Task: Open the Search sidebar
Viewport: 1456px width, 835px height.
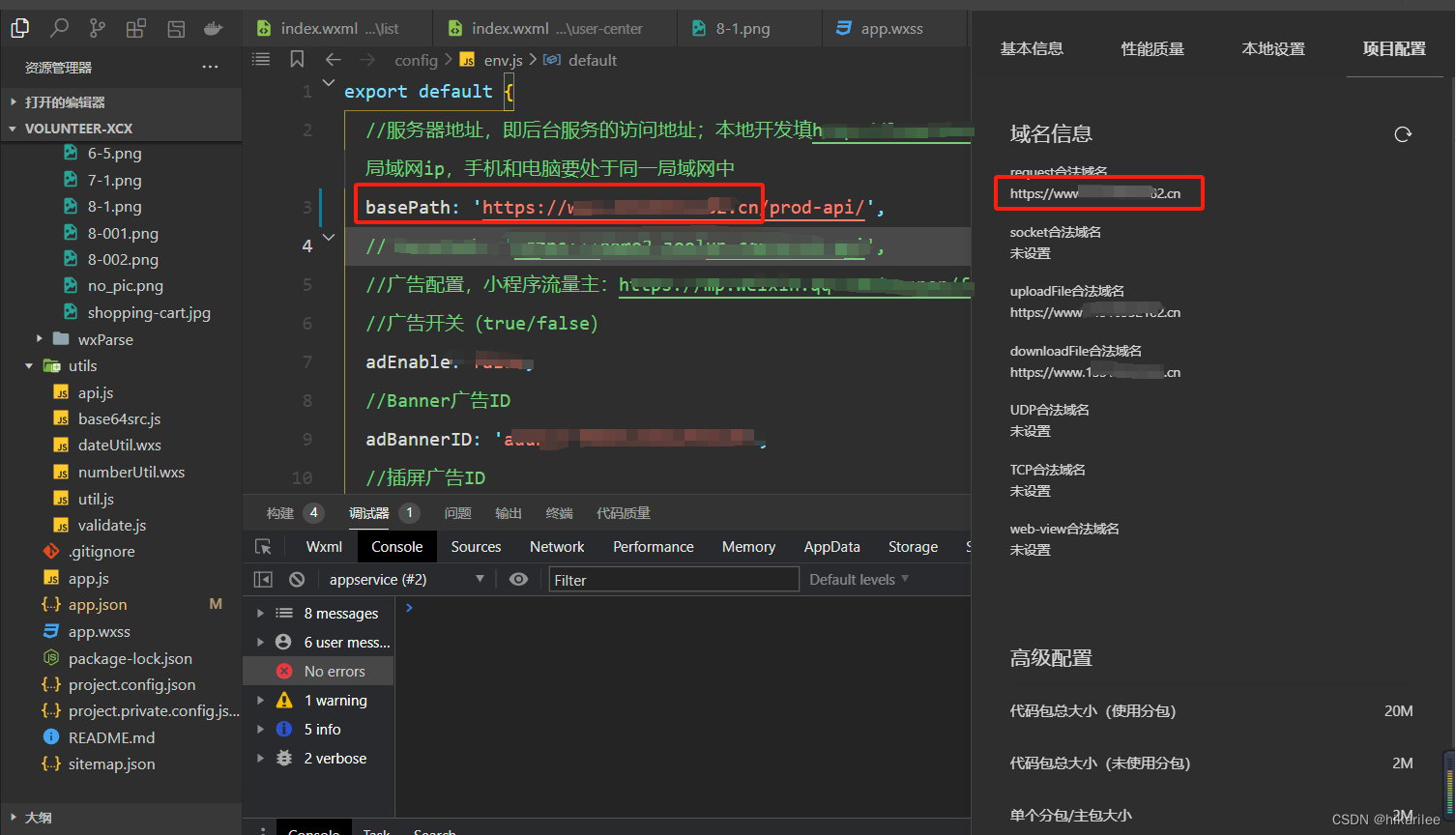Action: [x=58, y=28]
